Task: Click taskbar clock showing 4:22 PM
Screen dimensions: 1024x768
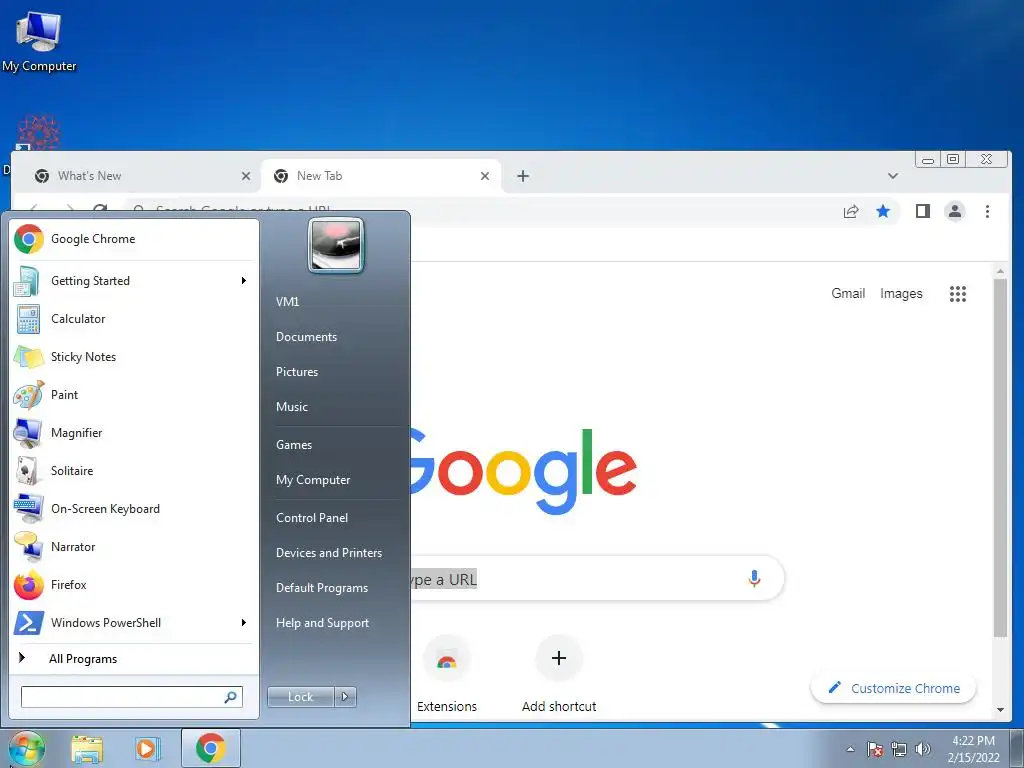Action: [973, 749]
